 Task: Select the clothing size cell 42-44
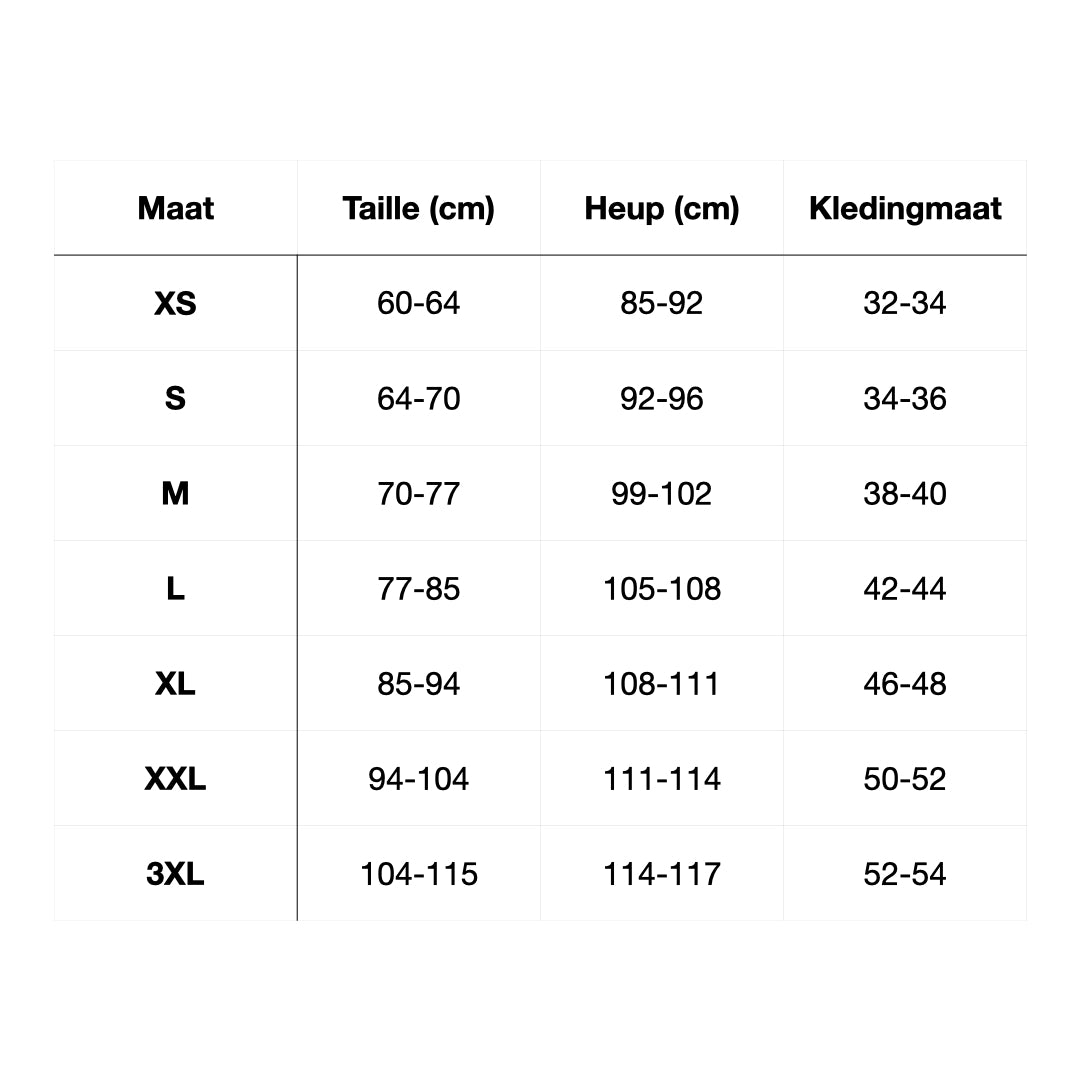(x=905, y=589)
